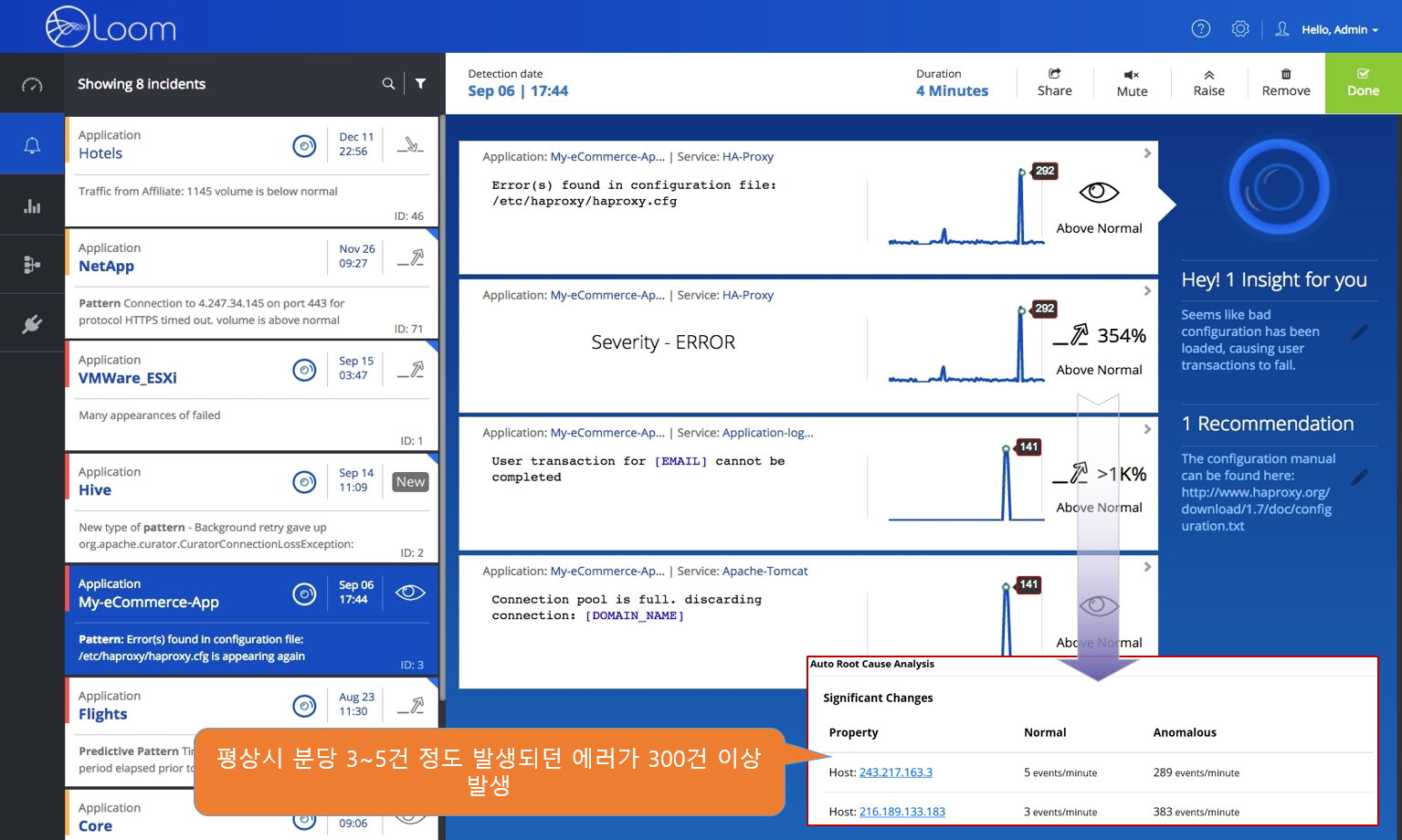Image resolution: width=1402 pixels, height=840 pixels.
Task: Open host 243.217.163.3 link
Action: (x=895, y=772)
